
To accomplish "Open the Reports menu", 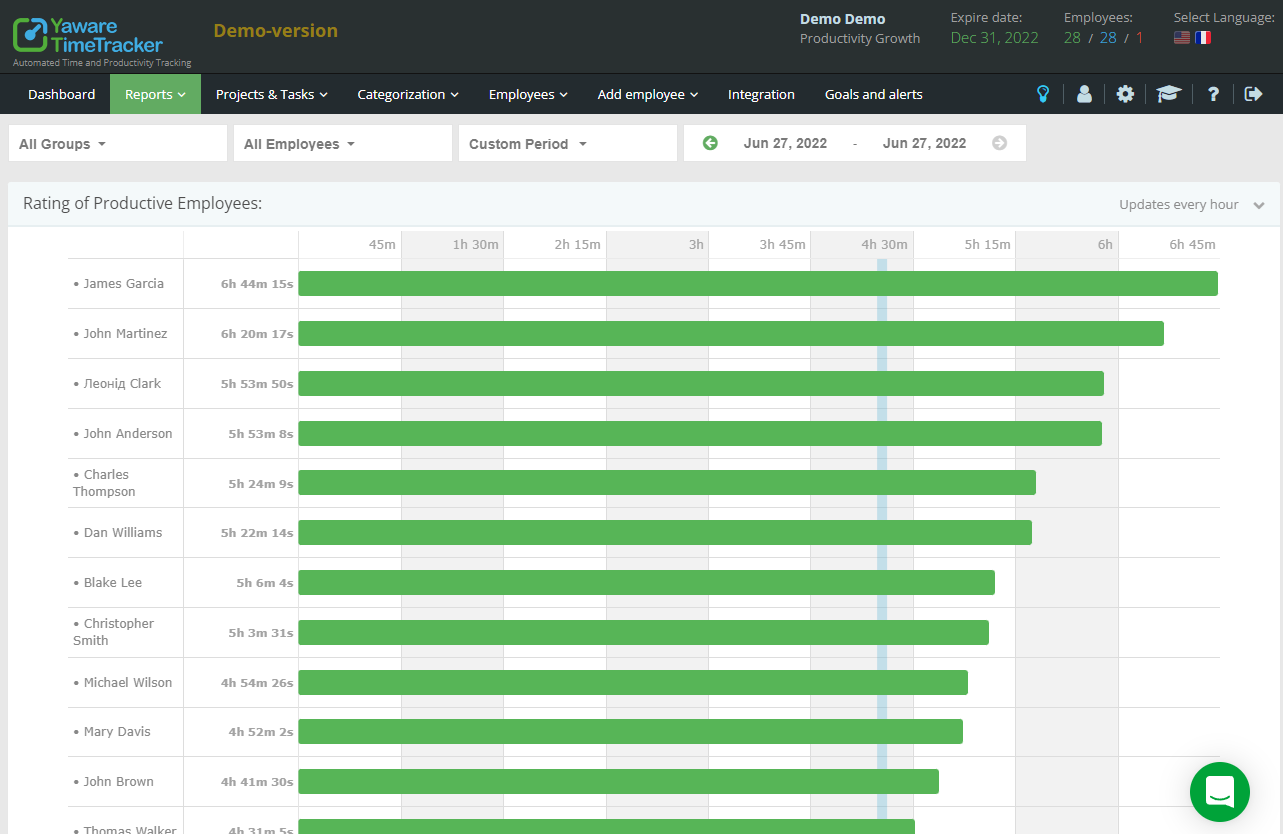I will [x=155, y=94].
